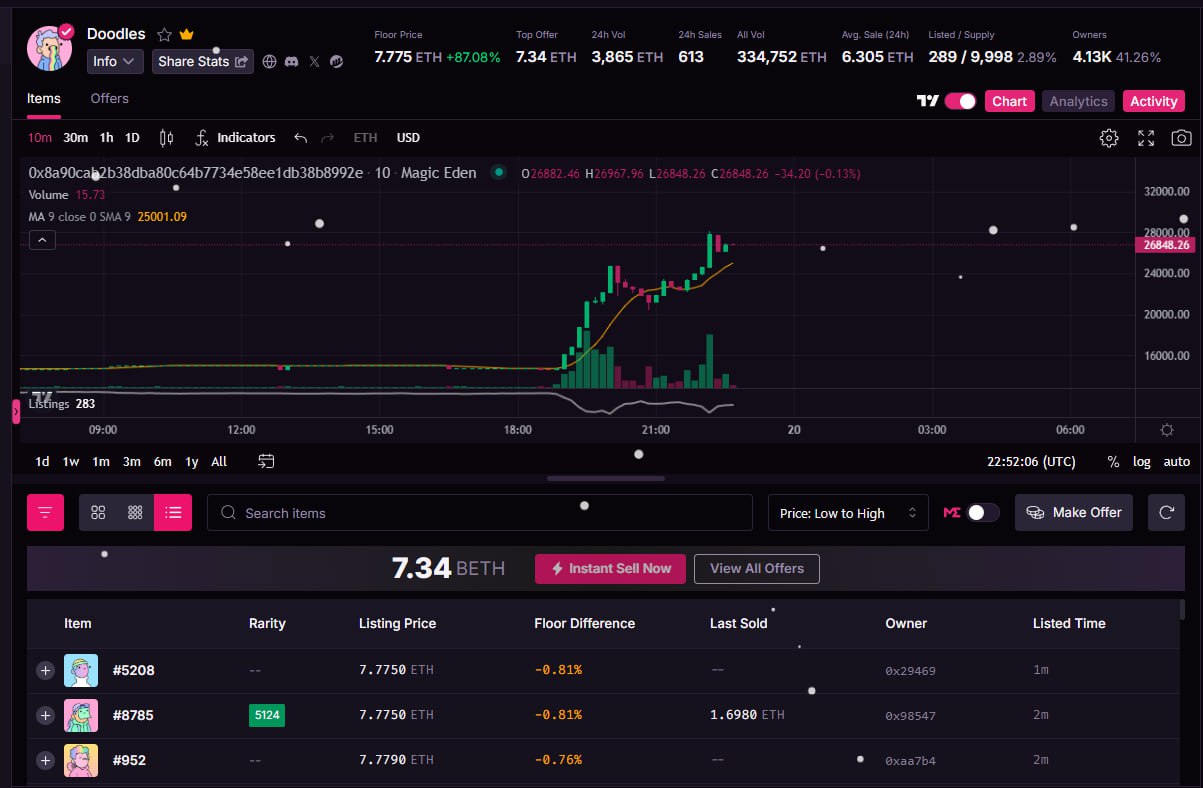
Task: Click View All Offers
Action: 757,568
